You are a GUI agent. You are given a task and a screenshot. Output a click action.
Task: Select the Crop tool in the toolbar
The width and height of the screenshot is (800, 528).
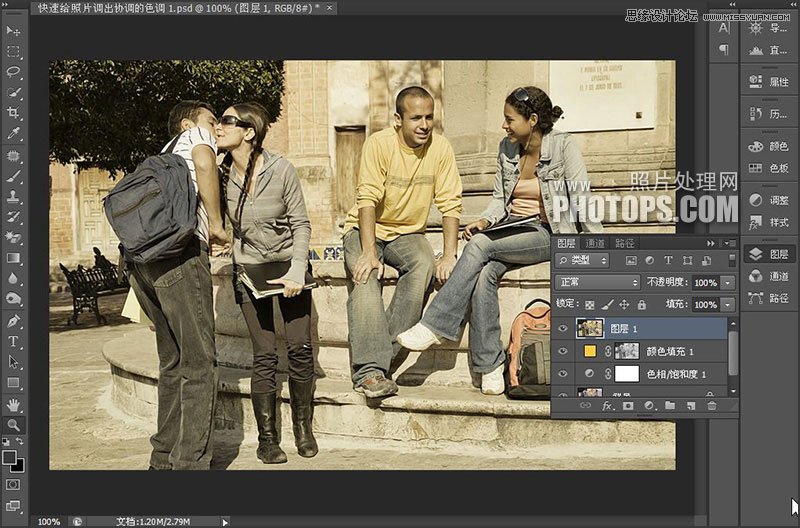tap(14, 113)
